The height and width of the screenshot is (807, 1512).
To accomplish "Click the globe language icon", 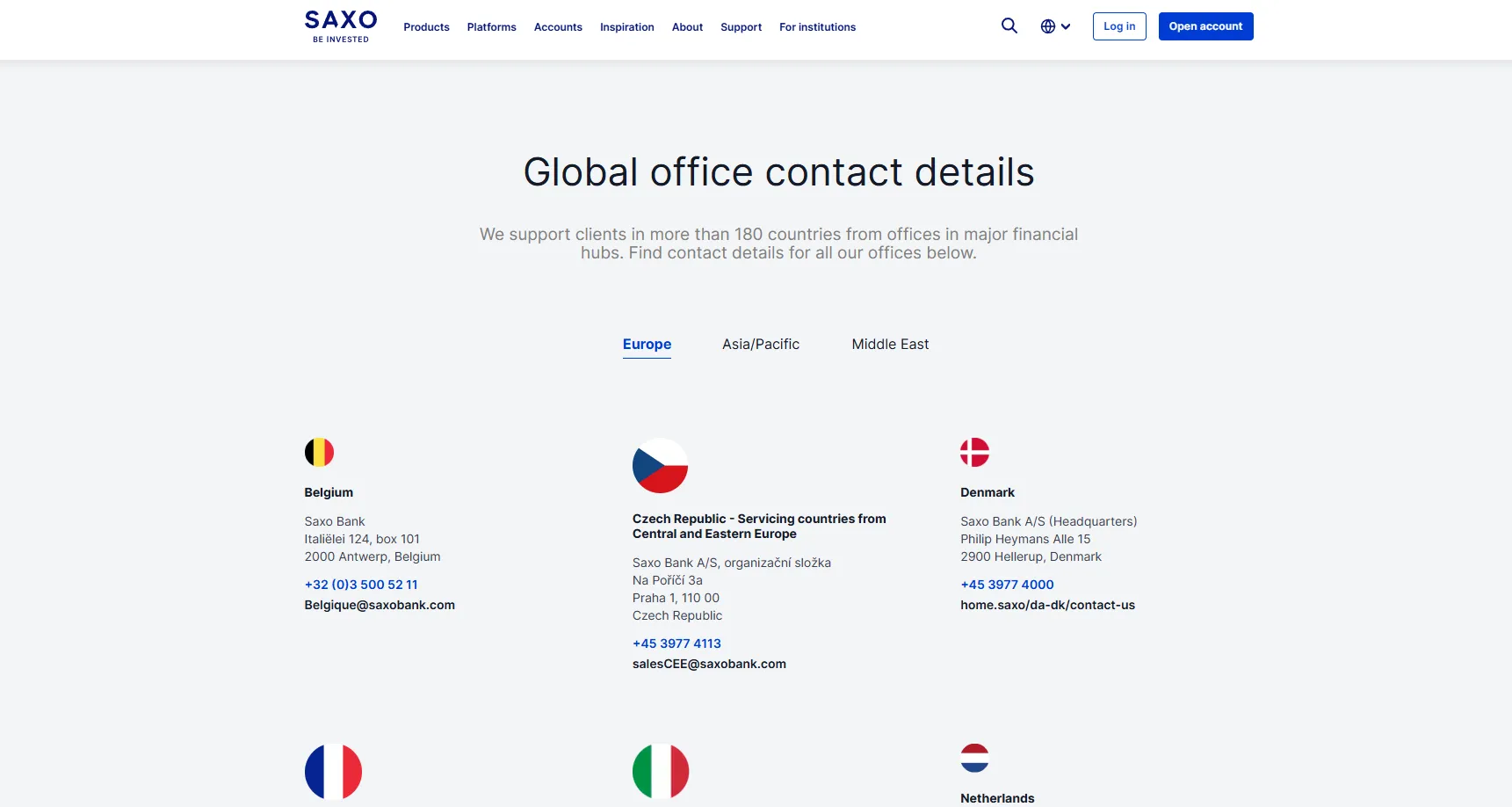I will click(1048, 26).
